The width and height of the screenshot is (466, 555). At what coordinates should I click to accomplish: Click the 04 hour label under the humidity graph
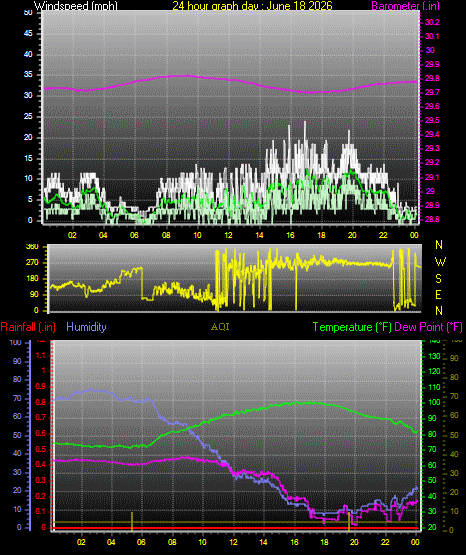pos(111,542)
